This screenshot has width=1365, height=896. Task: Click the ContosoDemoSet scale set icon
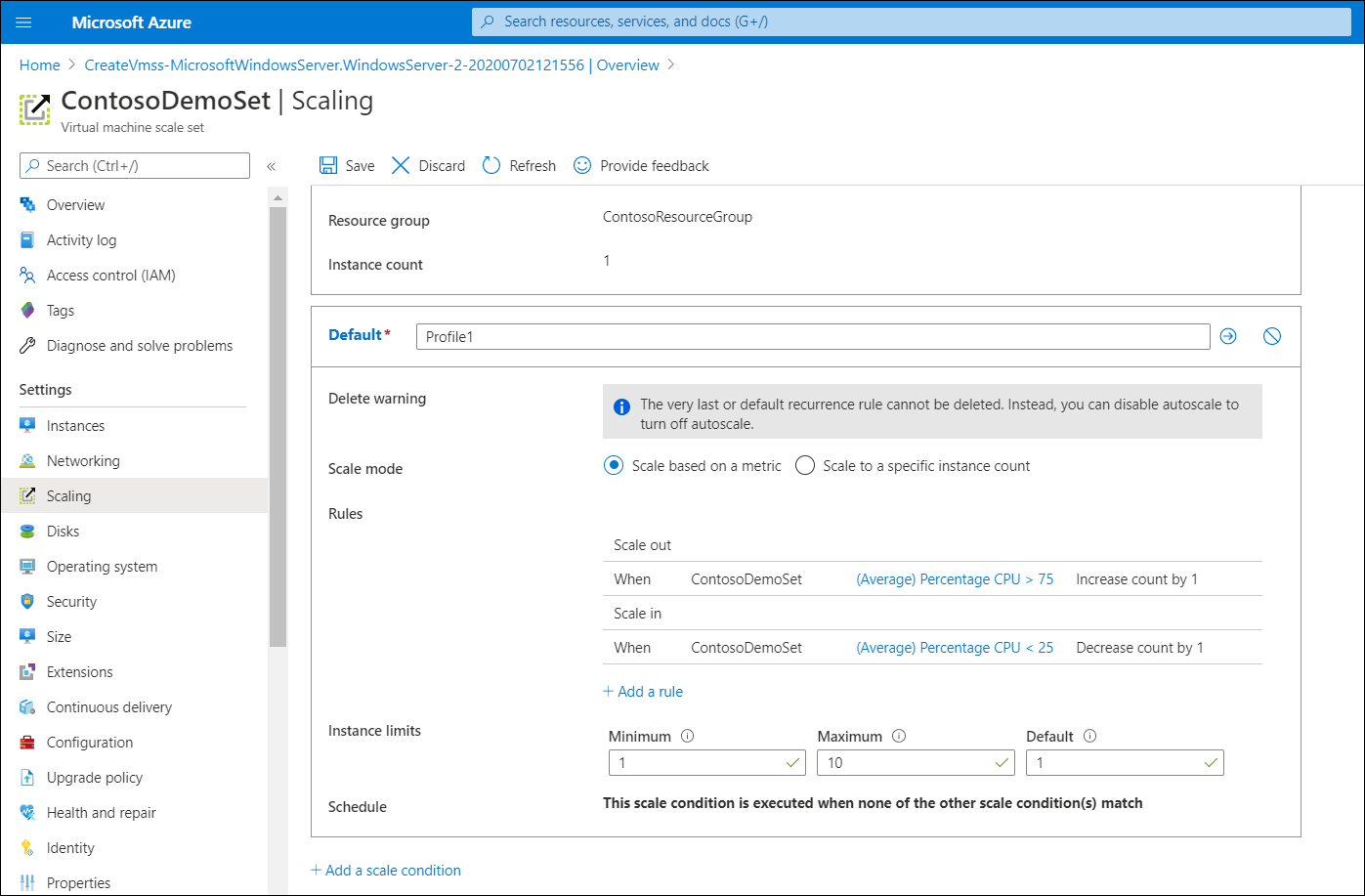pos(35,108)
